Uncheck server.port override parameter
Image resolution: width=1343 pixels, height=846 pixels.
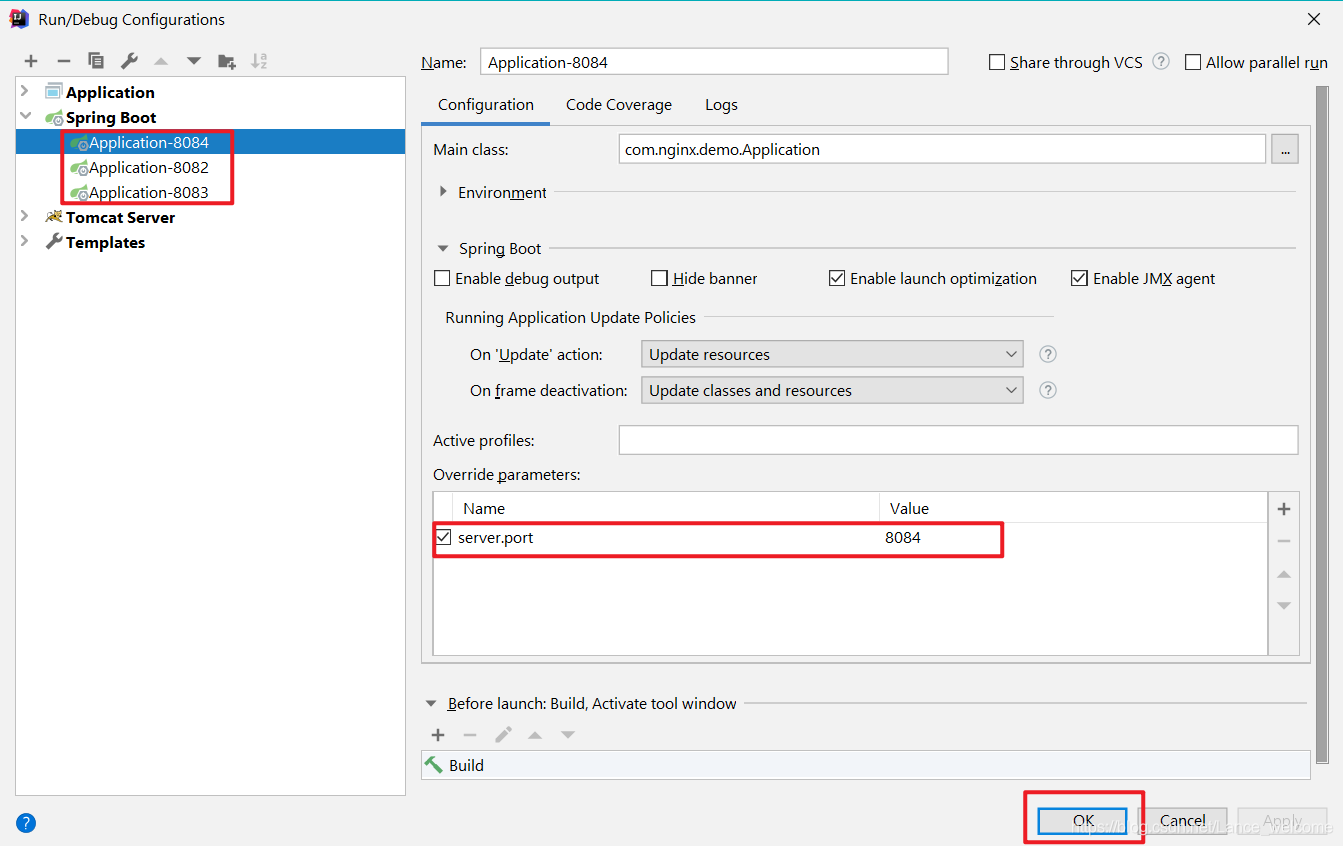click(x=444, y=537)
